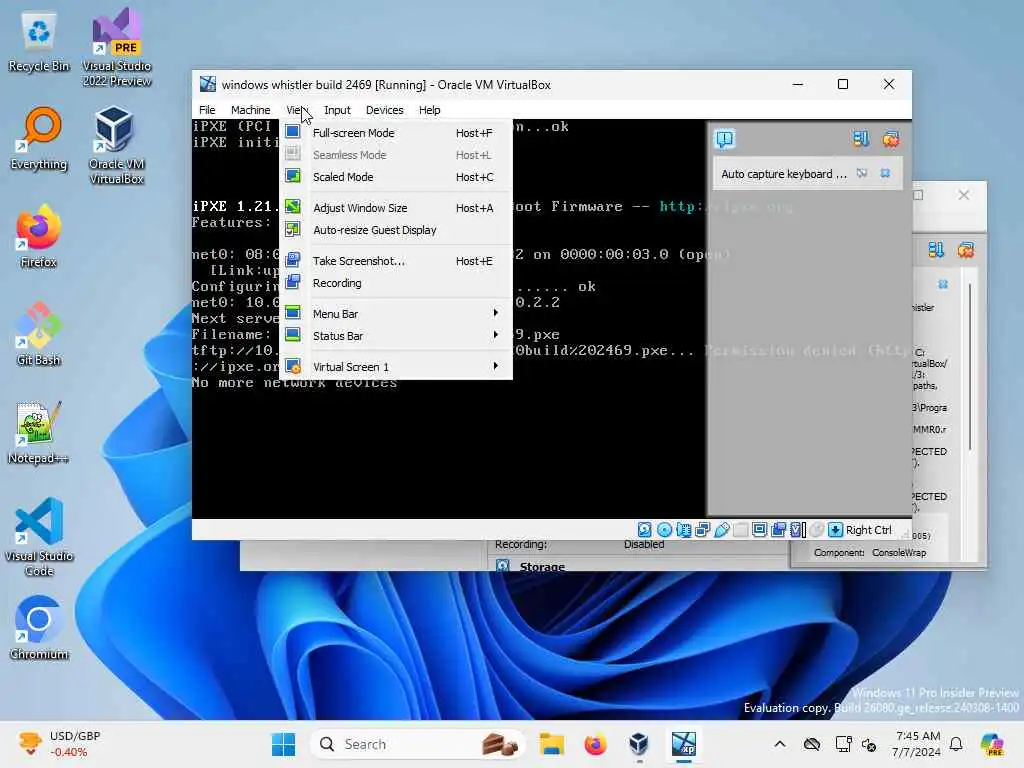Viewport: 1024px width, 768px height.
Task: Click the virtualization features V-chip indicator
Action: point(797,530)
